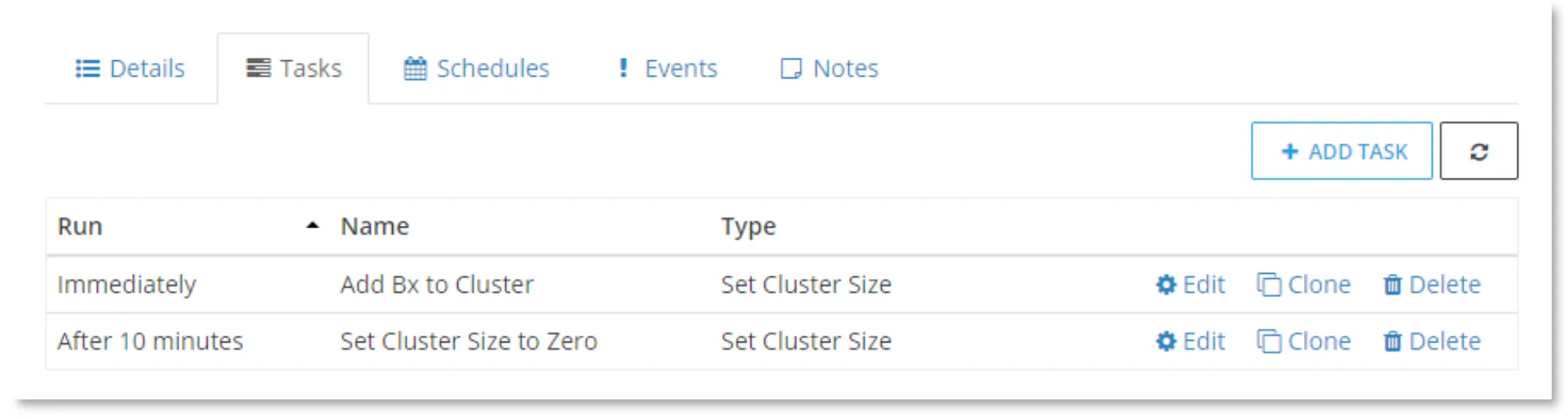
Task: Clone the Add Bx to Cluster task
Action: pyautogui.click(x=1304, y=284)
